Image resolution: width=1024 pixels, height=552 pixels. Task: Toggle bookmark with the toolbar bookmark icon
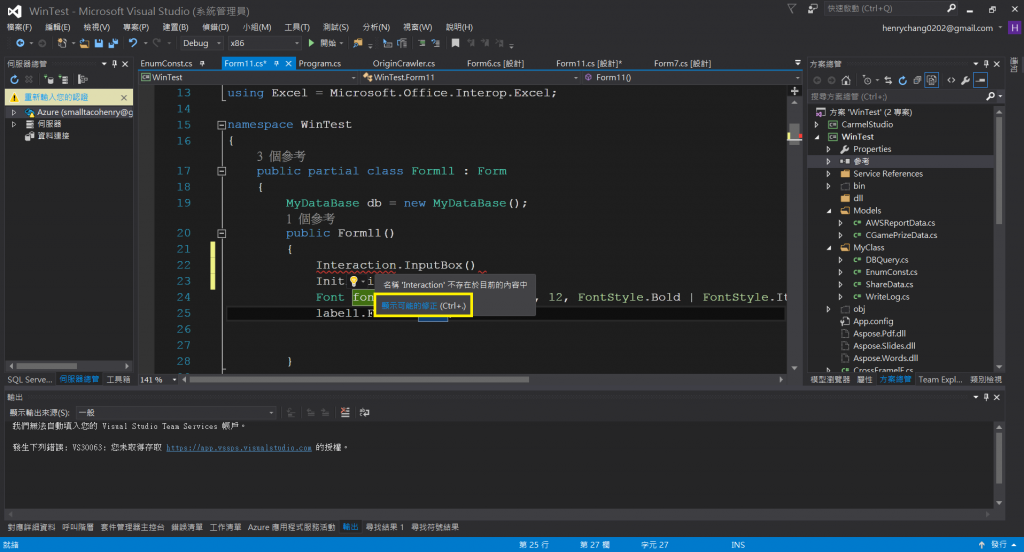tap(455, 43)
